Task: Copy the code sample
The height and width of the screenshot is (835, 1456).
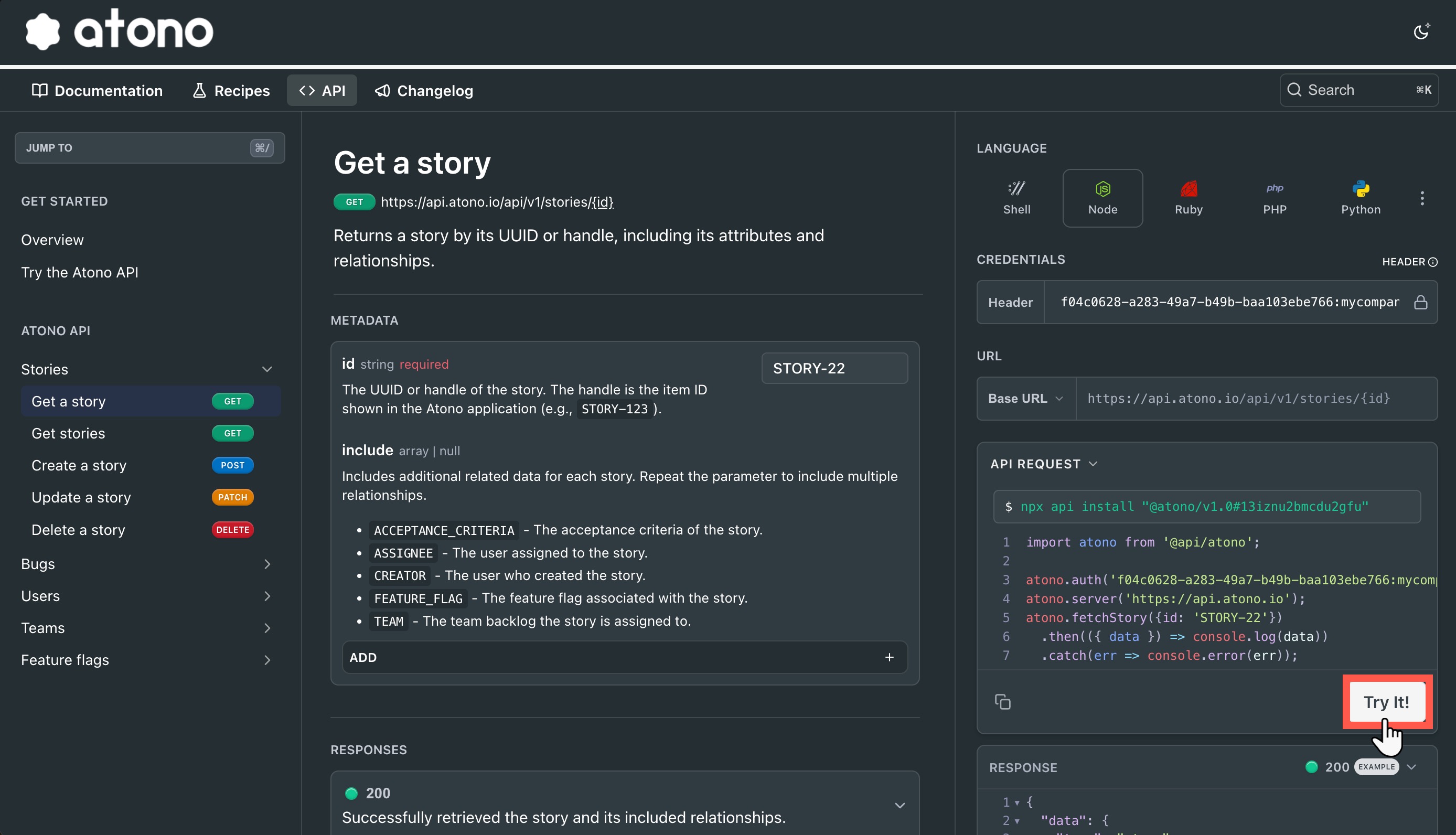Action: point(1002,702)
